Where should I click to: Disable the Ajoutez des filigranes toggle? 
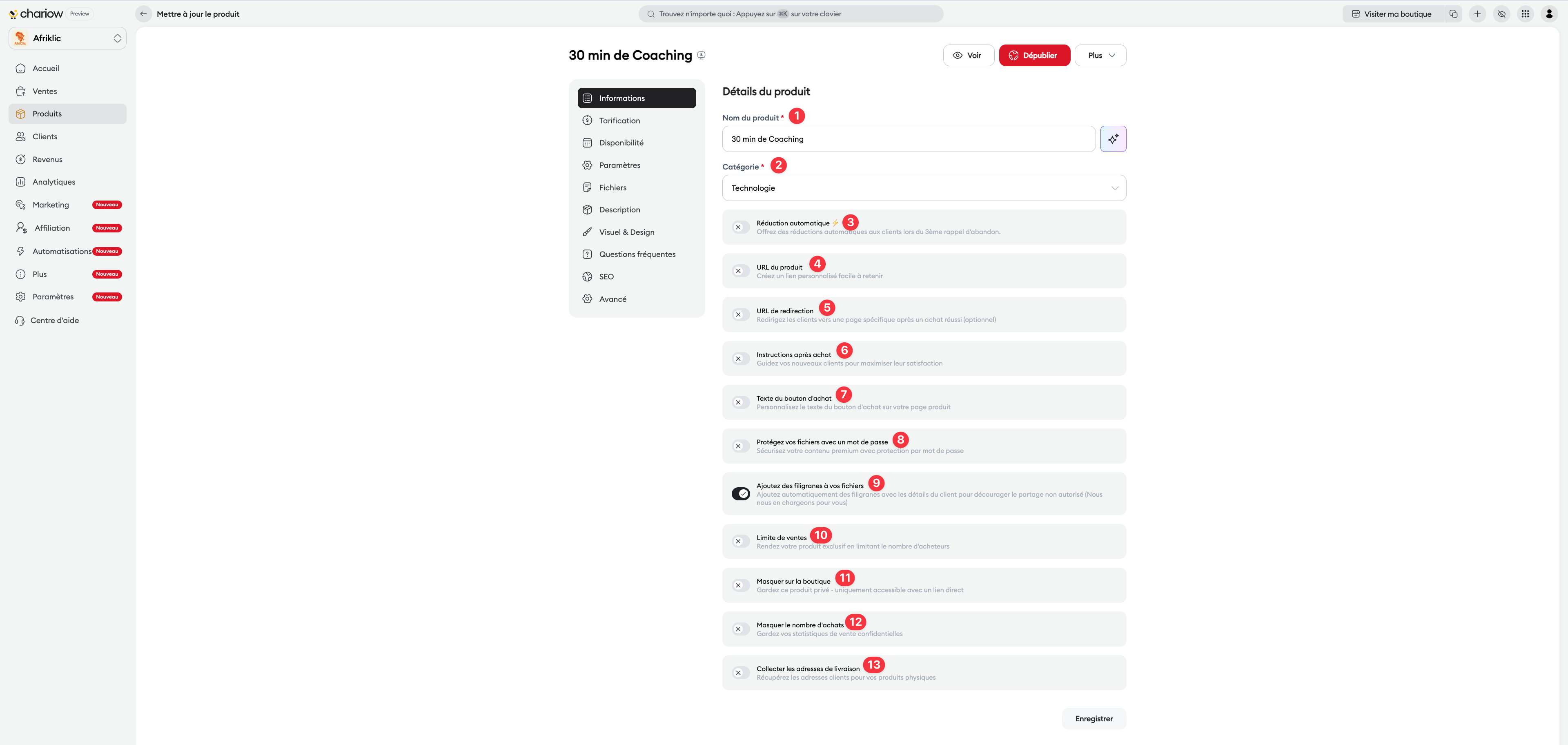point(740,494)
